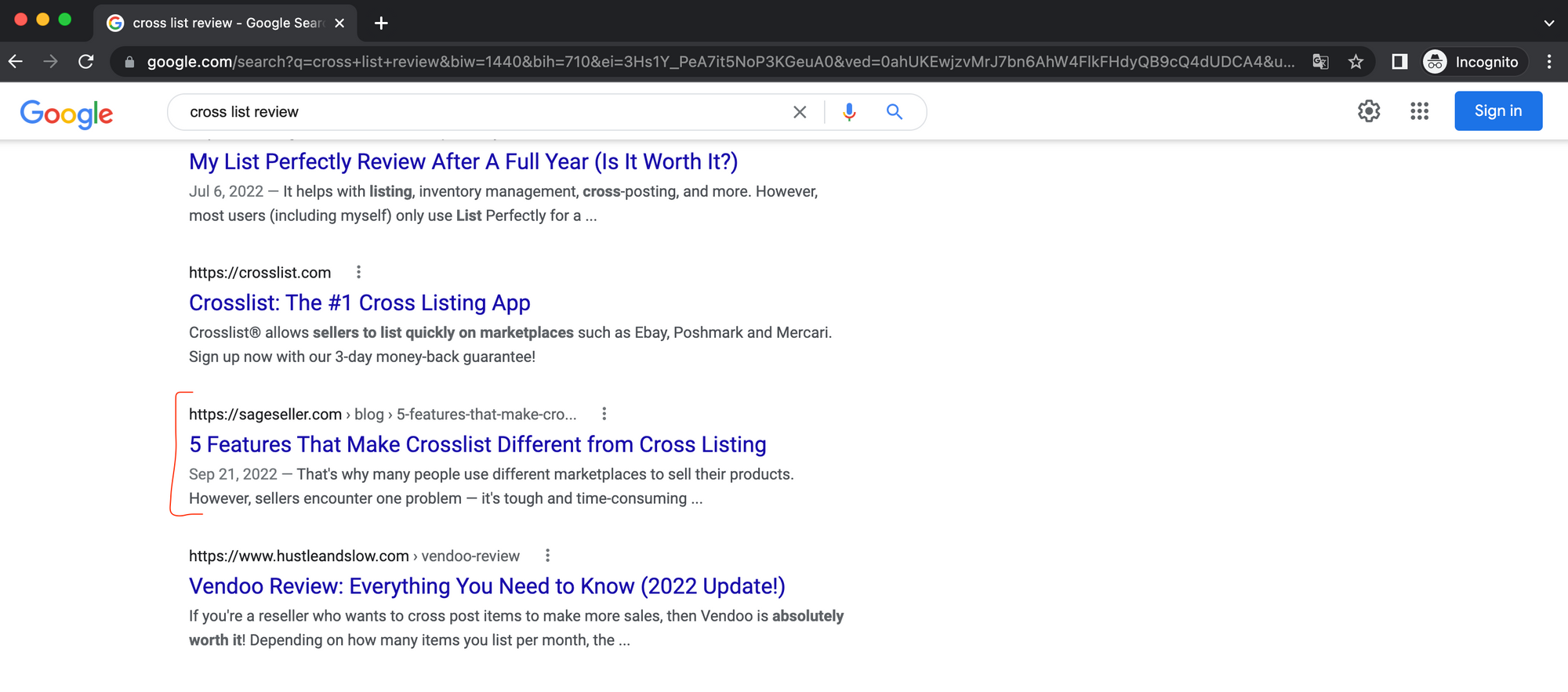The height and width of the screenshot is (692, 1568).
Task: Open the Chrome three-dot menu
Action: click(1549, 61)
